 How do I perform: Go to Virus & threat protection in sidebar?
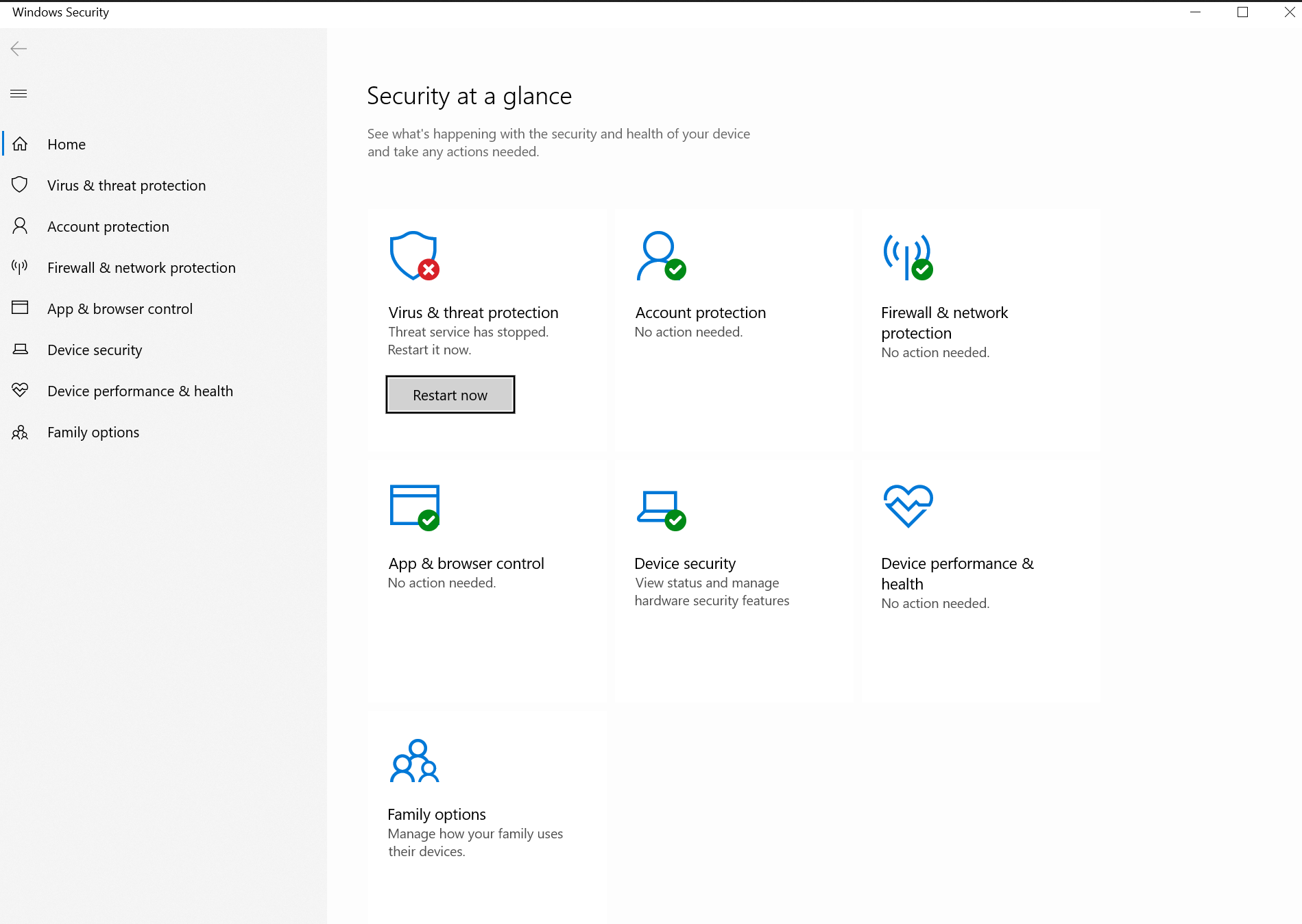(164, 185)
